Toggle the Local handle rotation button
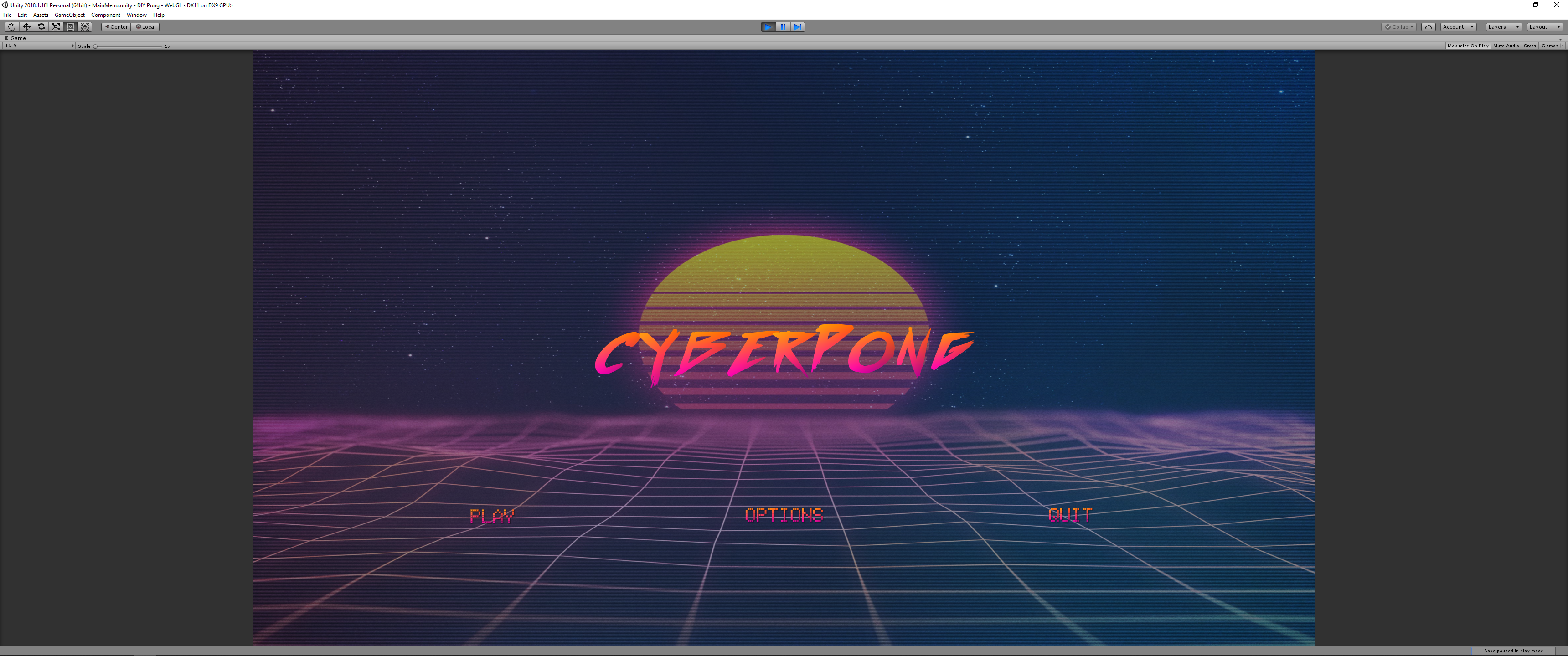 (145, 27)
